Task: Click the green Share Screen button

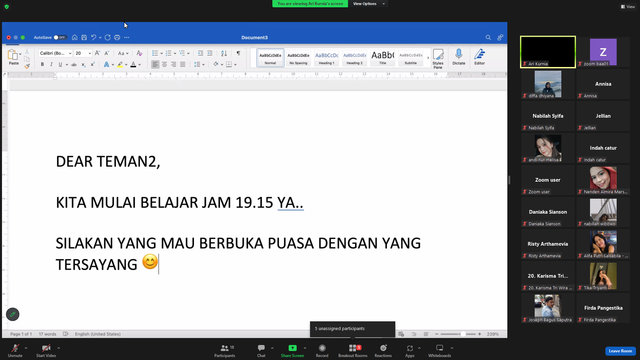Action: click(x=292, y=350)
